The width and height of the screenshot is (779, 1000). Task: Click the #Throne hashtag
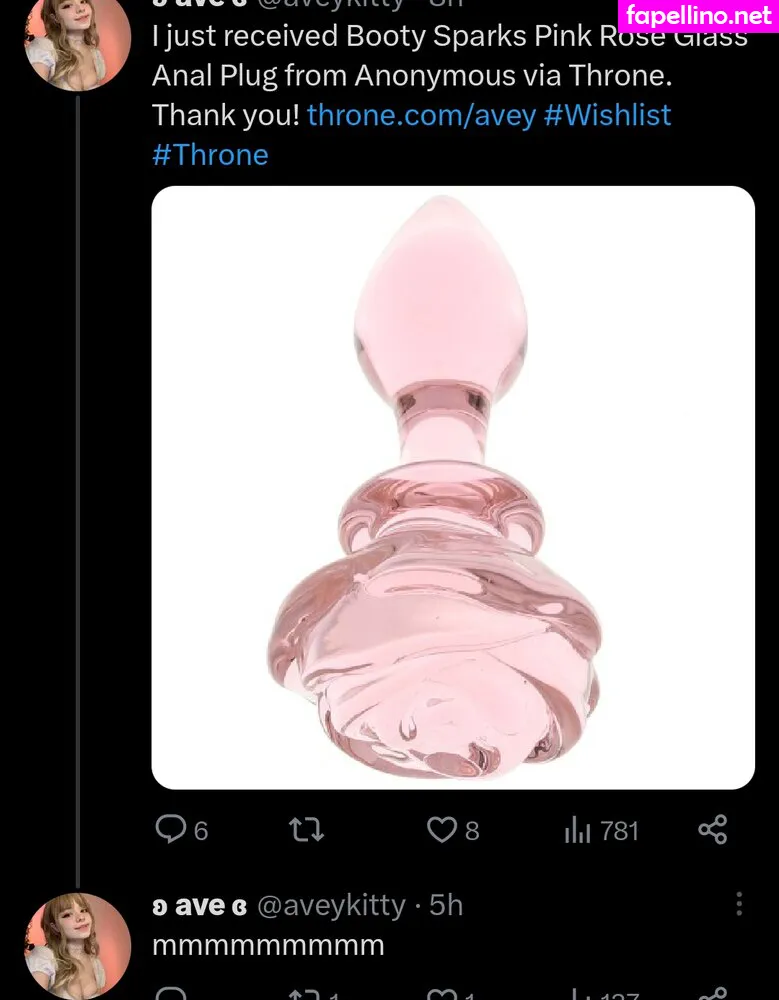tap(210, 155)
